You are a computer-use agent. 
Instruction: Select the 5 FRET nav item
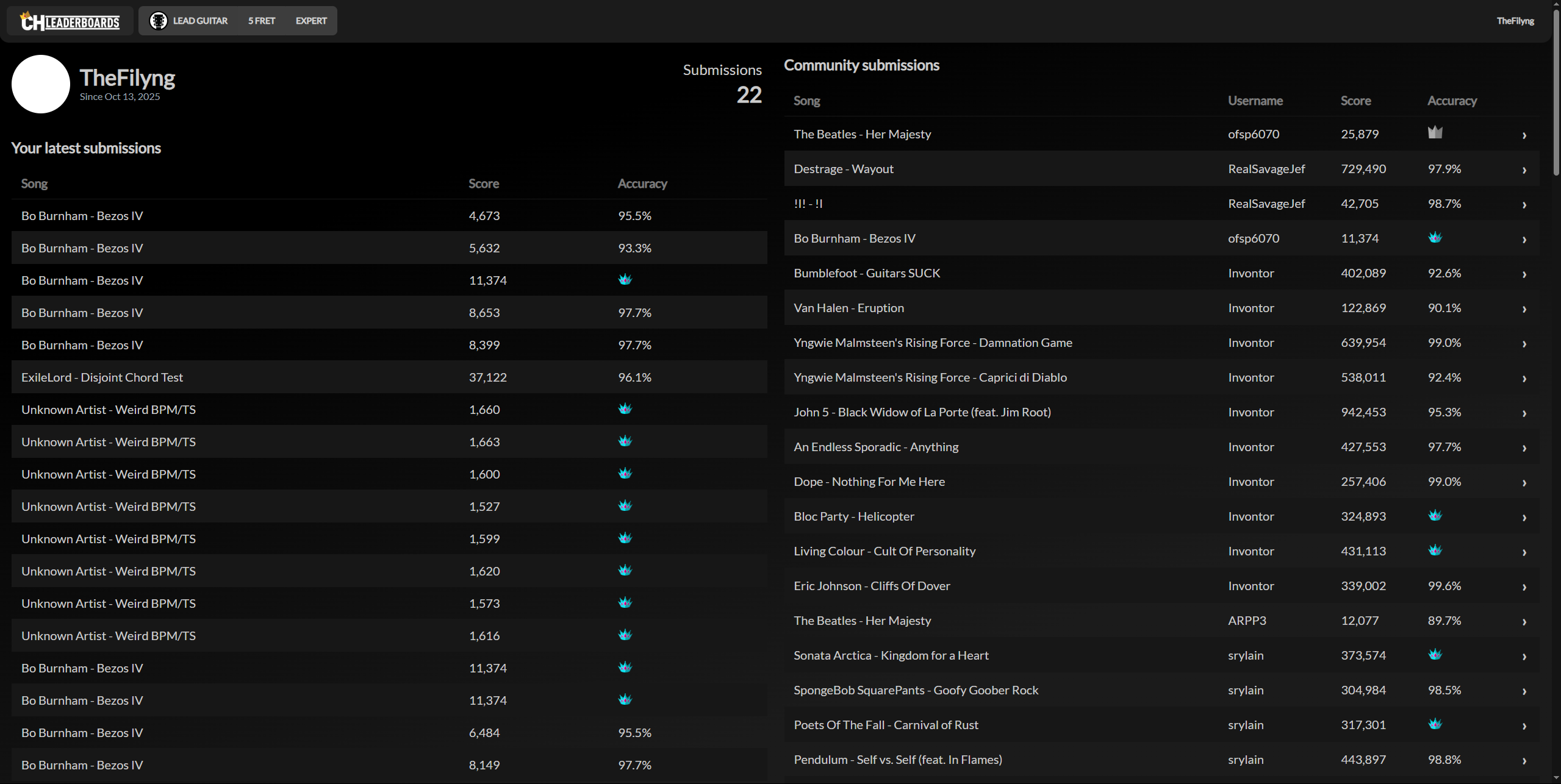[x=261, y=20]
